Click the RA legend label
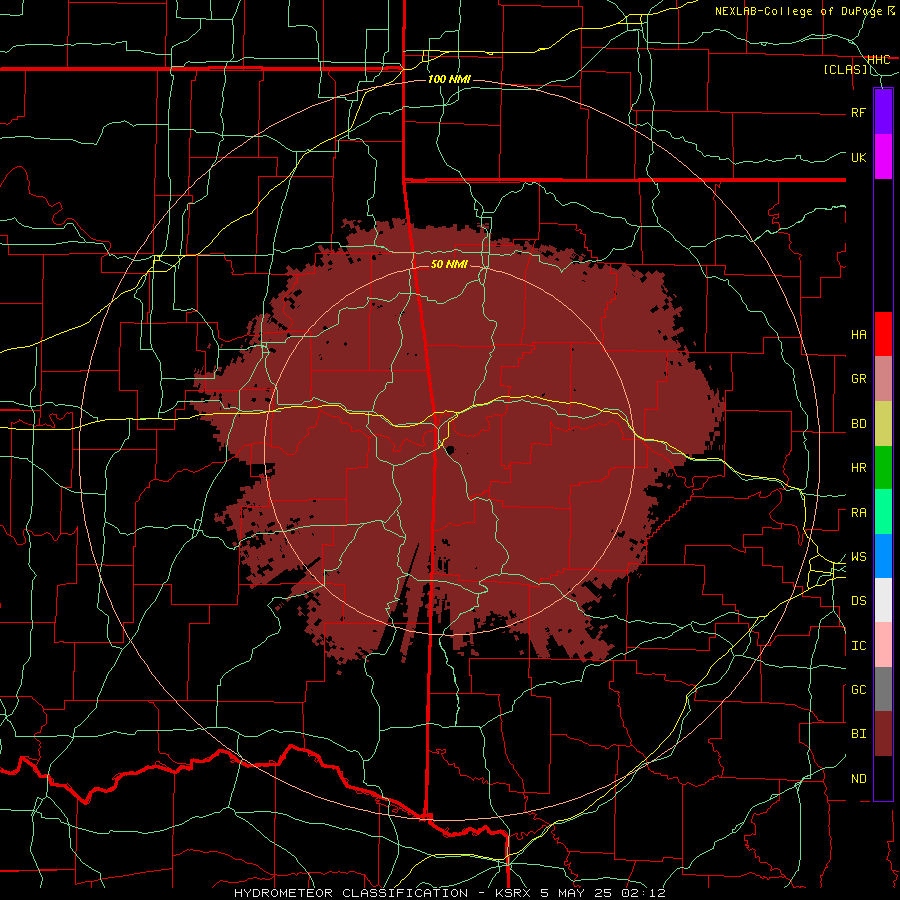 pos(858,513)
